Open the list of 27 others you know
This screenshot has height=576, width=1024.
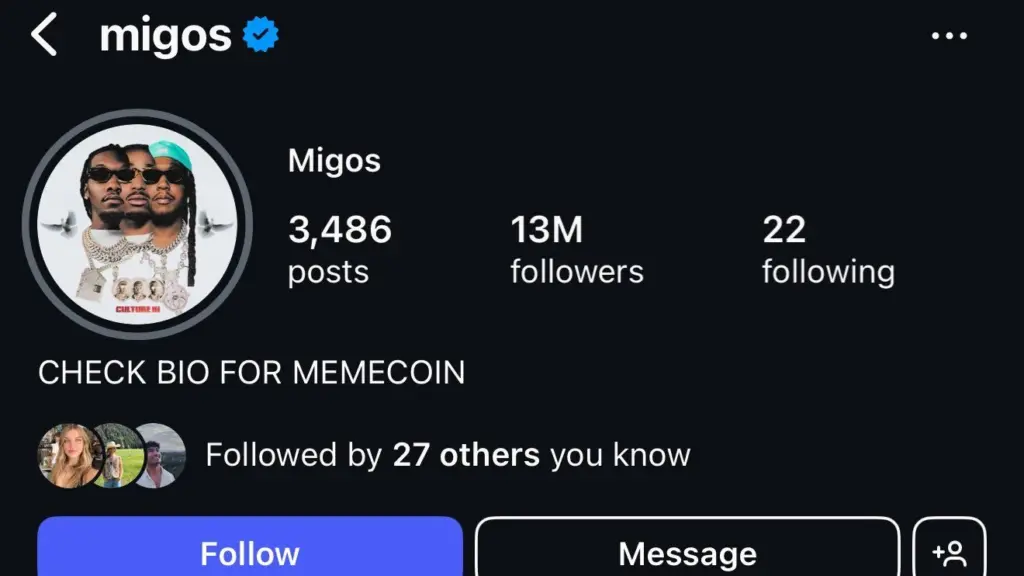(466, 455)
